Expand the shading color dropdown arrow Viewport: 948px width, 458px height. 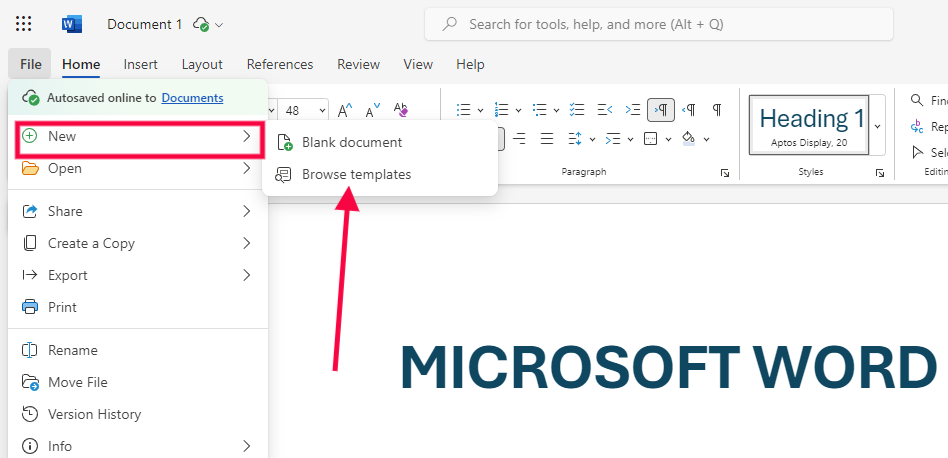pos(706,140)
